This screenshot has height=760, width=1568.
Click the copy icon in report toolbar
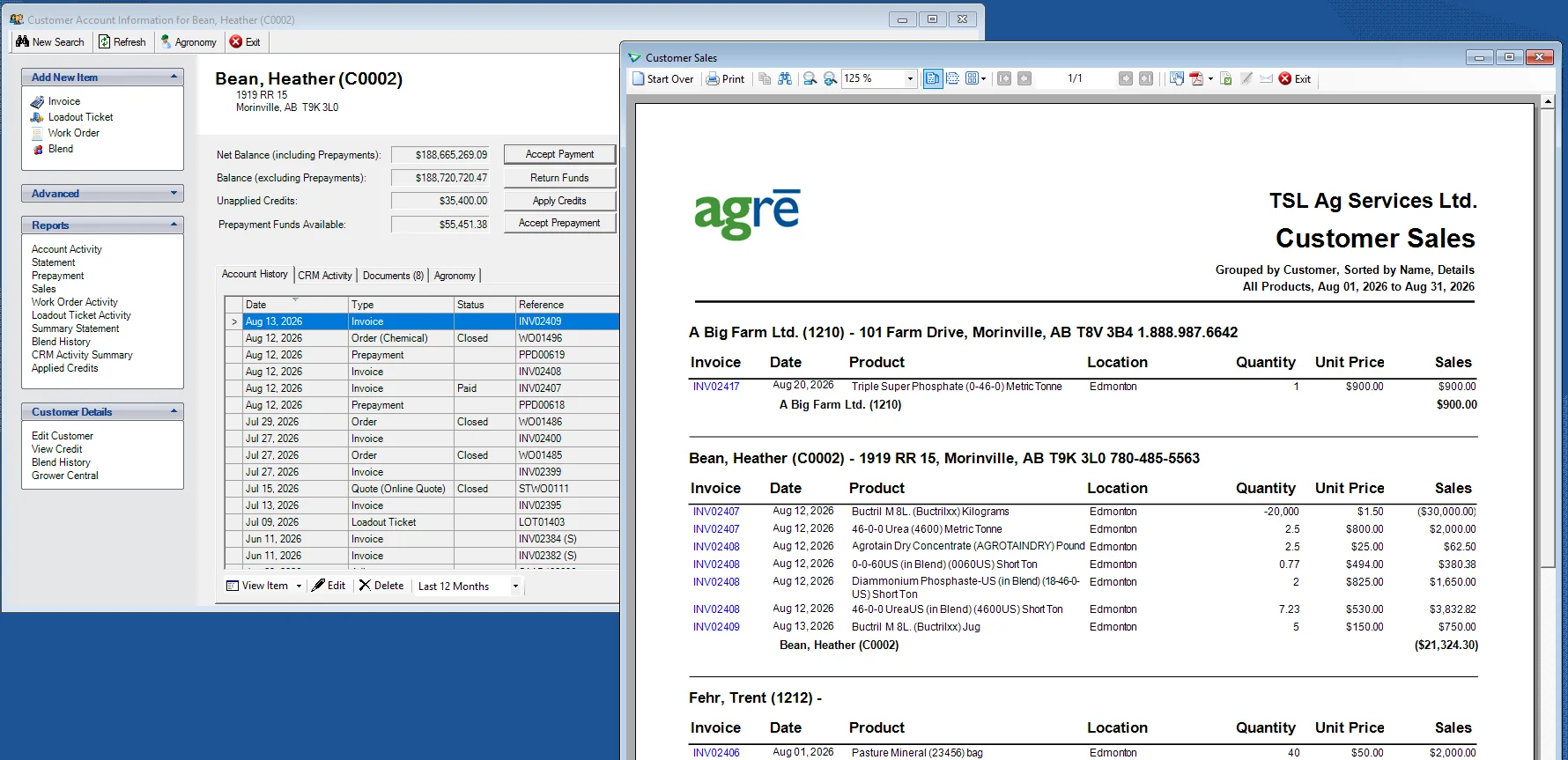765,79
